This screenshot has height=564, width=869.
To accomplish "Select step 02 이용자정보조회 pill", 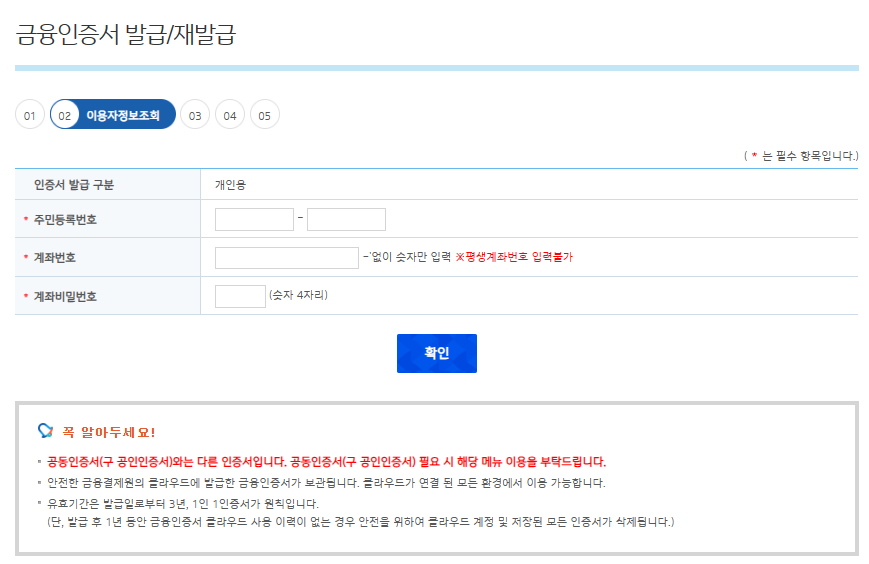I will point(113,115).
